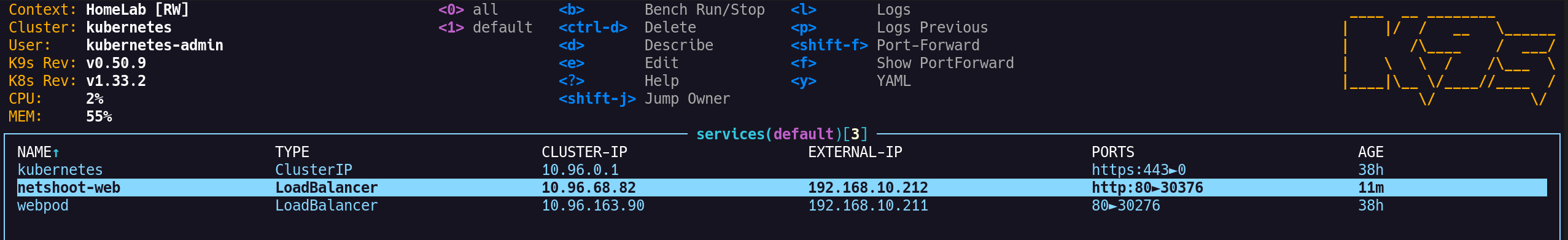
Task: Click the AGE column header
Action: coord(1371,152)
